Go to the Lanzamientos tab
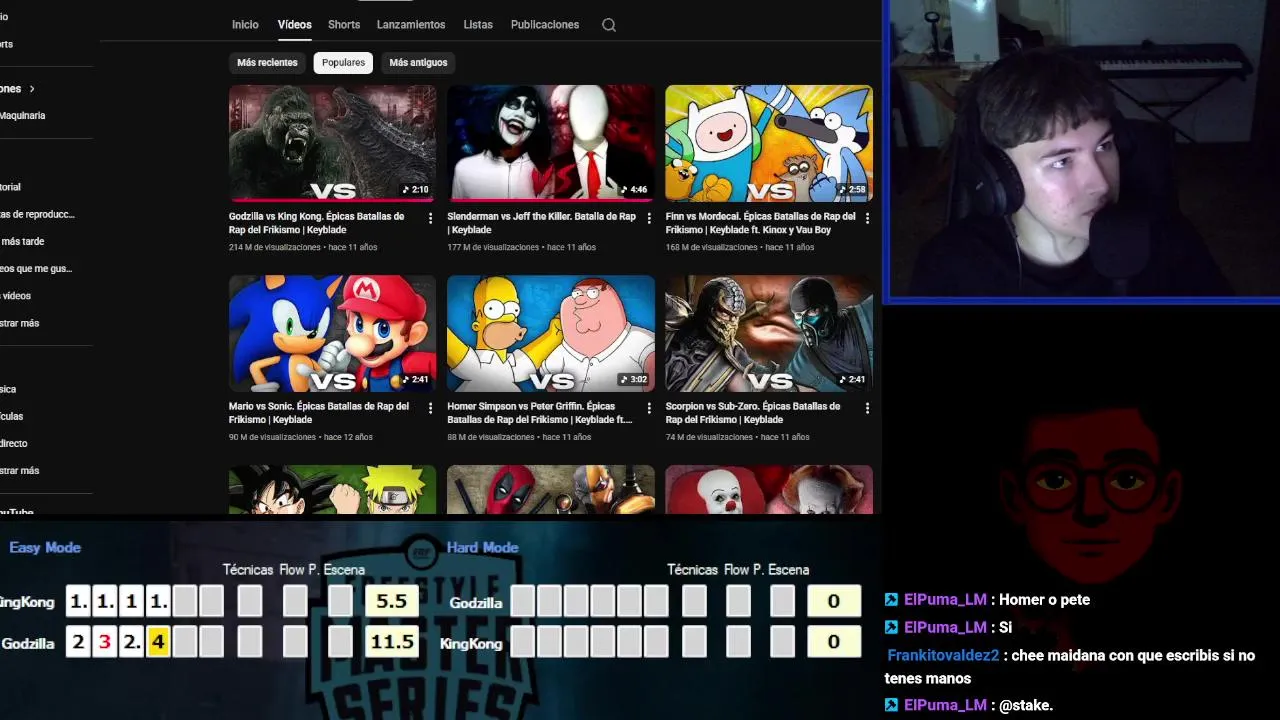 point(411,25)
